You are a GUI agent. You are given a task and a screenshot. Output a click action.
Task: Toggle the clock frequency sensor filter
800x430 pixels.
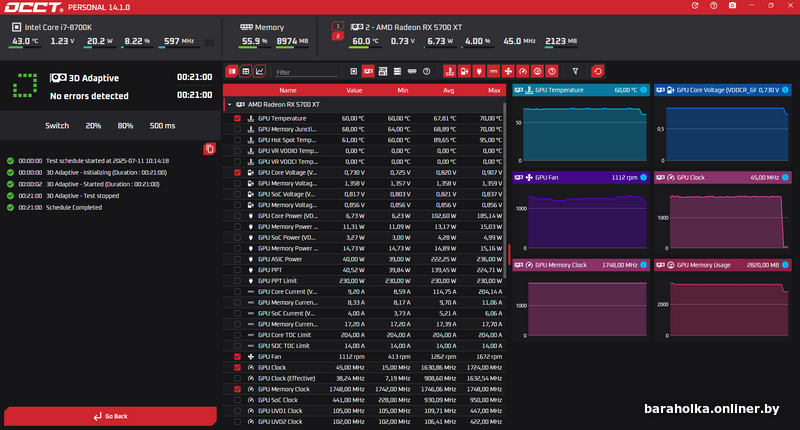coord(522,71)
